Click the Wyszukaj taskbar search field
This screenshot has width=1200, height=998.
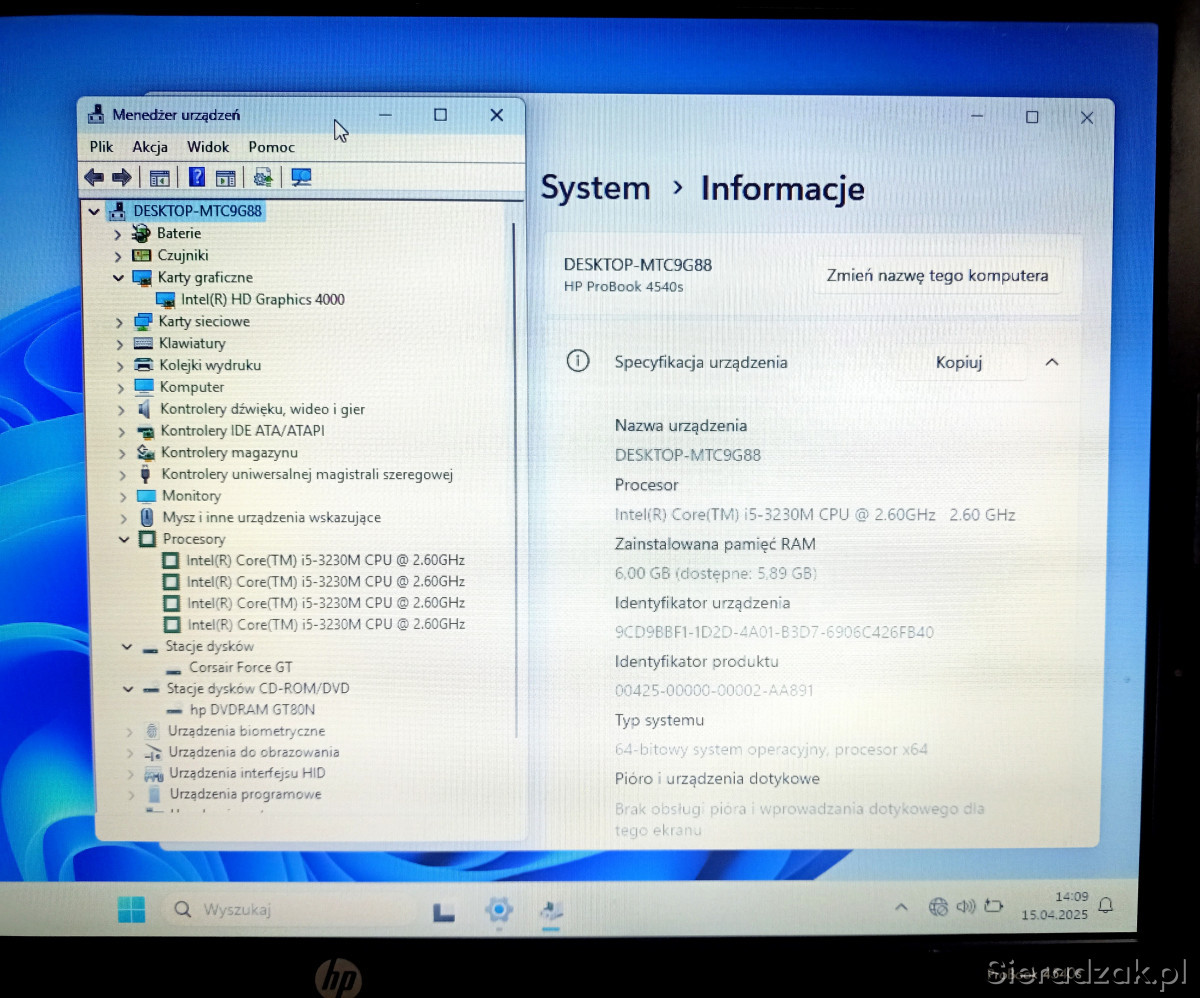(290, 910)
